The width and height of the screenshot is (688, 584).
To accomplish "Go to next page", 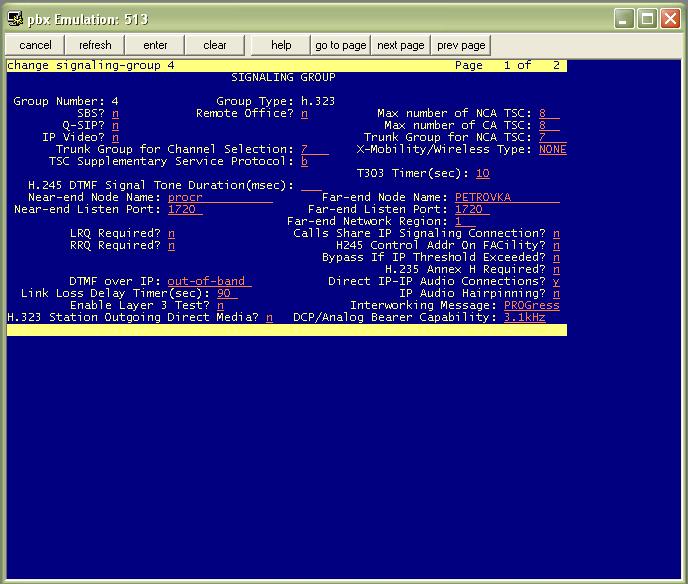I will (x=401, y=45).
